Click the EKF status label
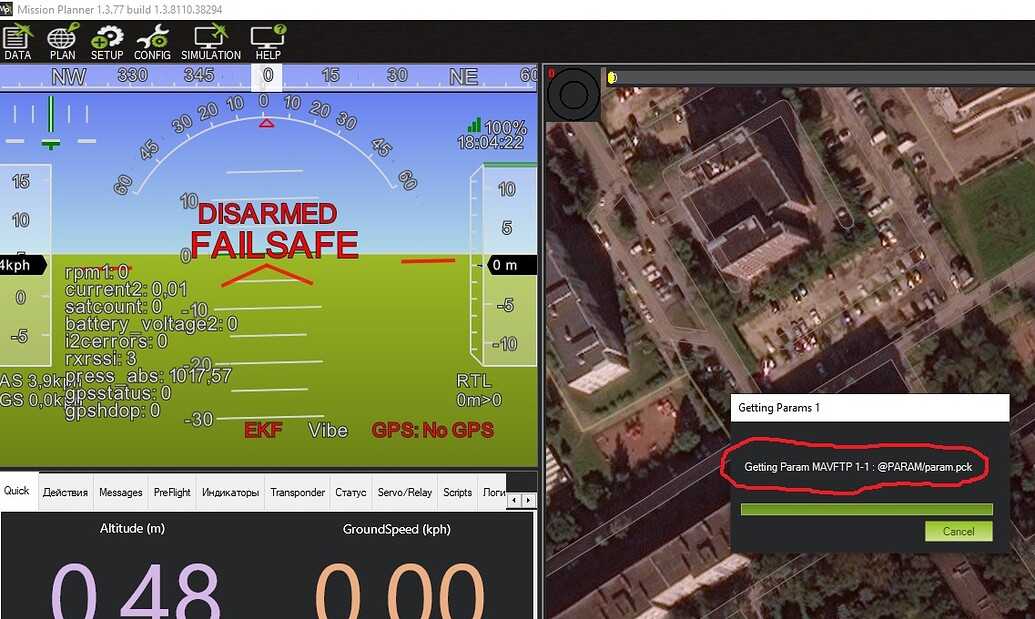 (263, 430)
